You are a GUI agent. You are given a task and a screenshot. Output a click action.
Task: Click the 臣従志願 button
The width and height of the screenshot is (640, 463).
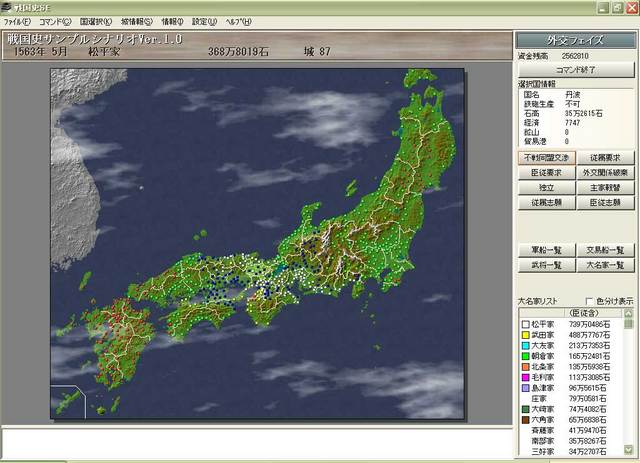coord(605,203)
